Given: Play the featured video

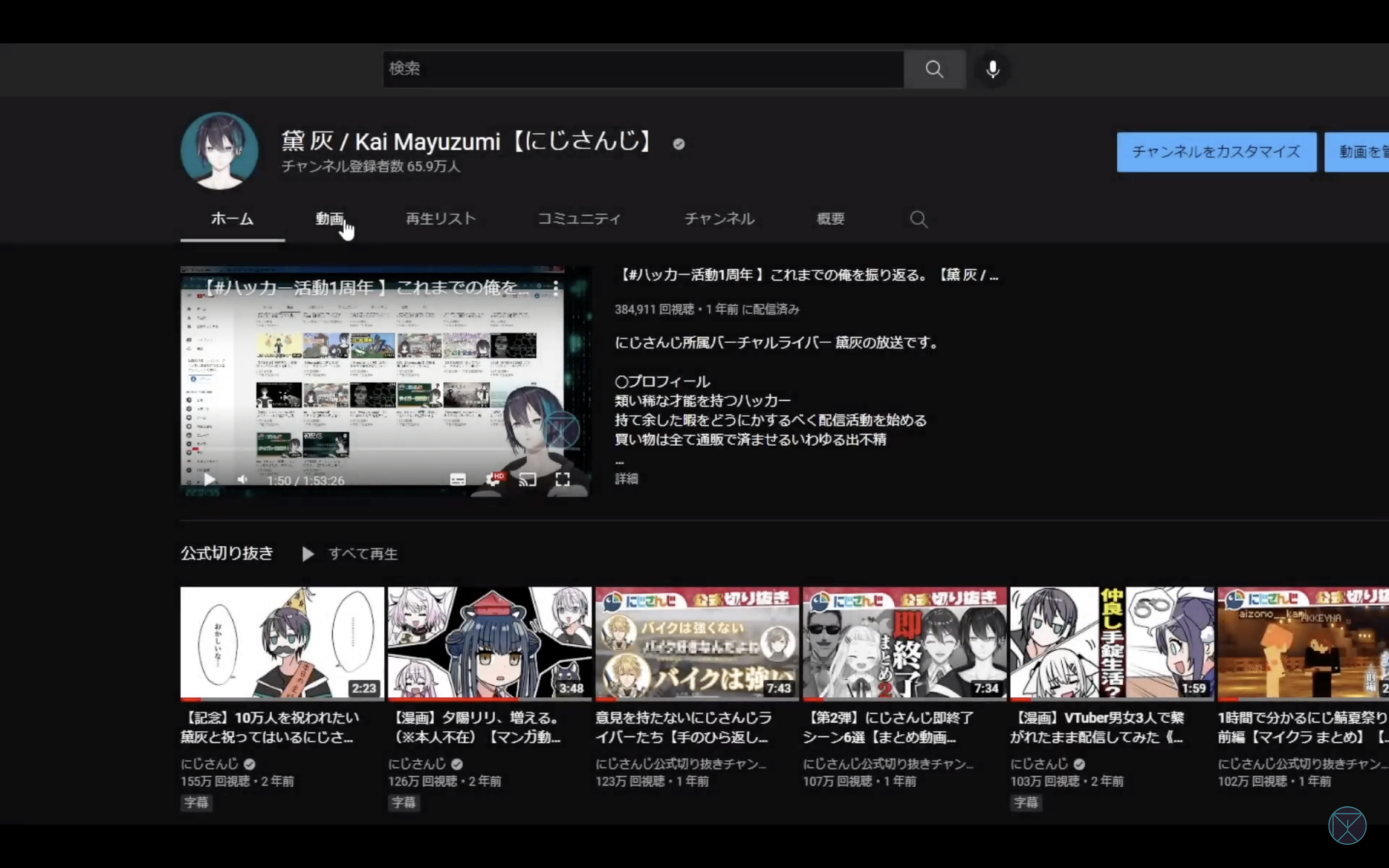Looking at the screenshot, I should [210, 479].
